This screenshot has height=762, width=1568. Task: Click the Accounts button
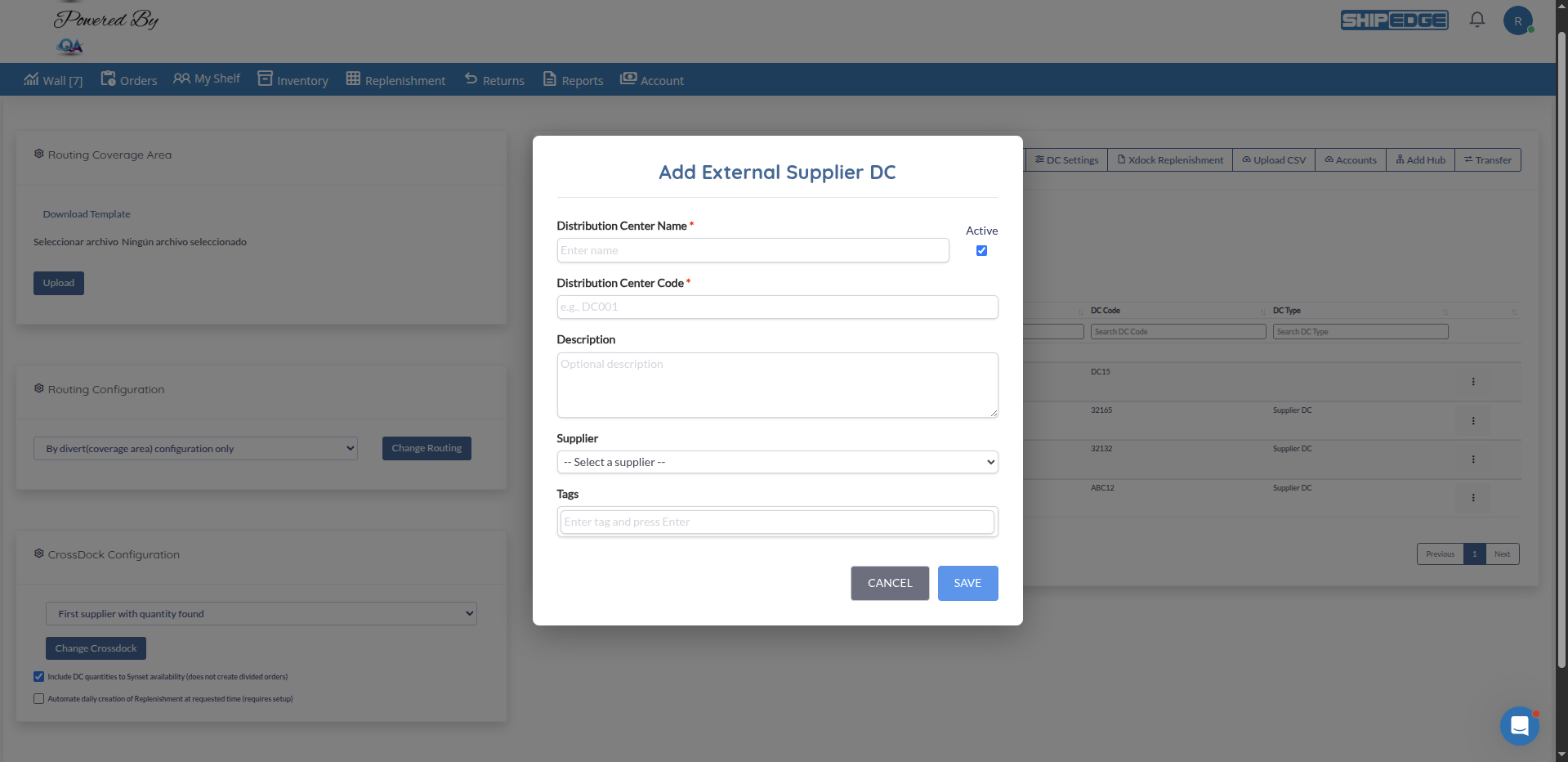[x=1351, y=159]
